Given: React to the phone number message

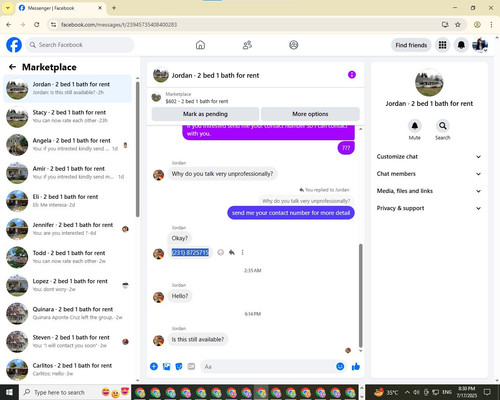Looking at the screenshot, I should [x=220, y=252].
